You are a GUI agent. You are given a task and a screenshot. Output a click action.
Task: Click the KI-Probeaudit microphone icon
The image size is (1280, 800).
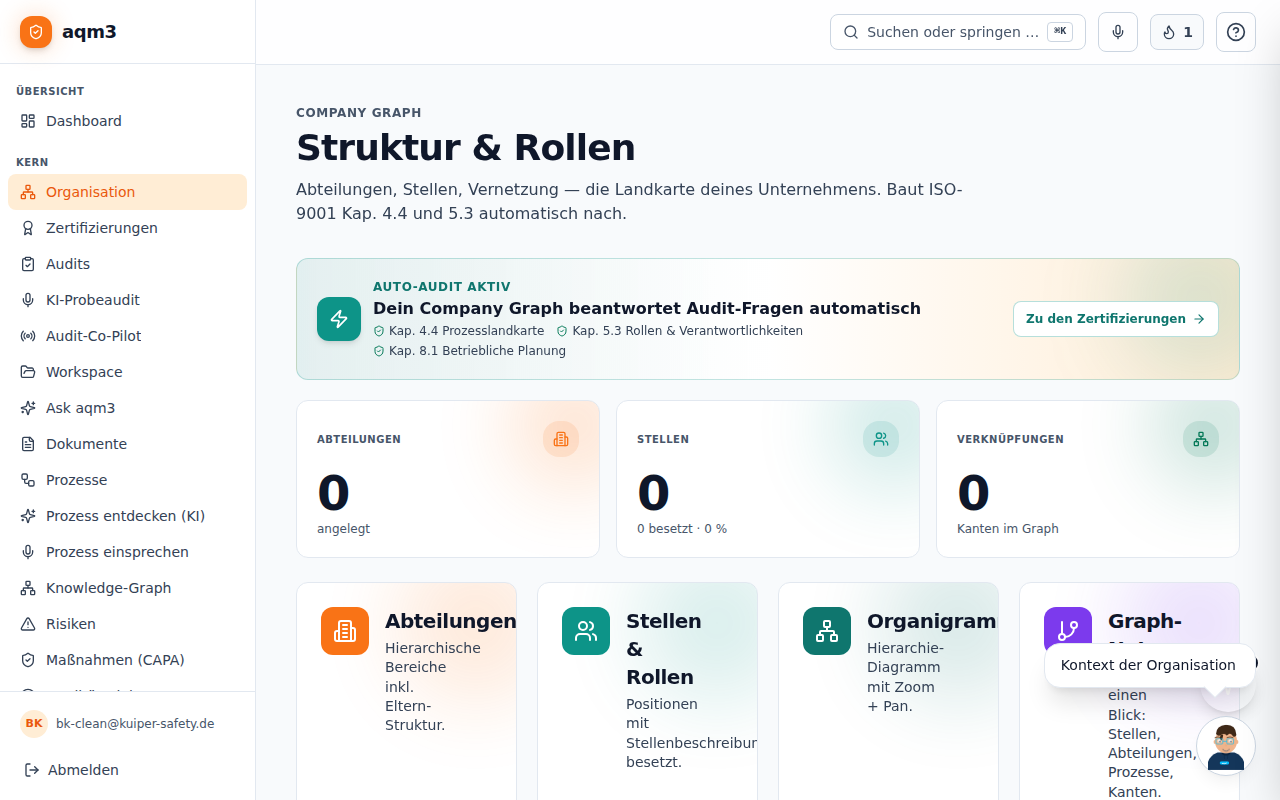point(28,300)
